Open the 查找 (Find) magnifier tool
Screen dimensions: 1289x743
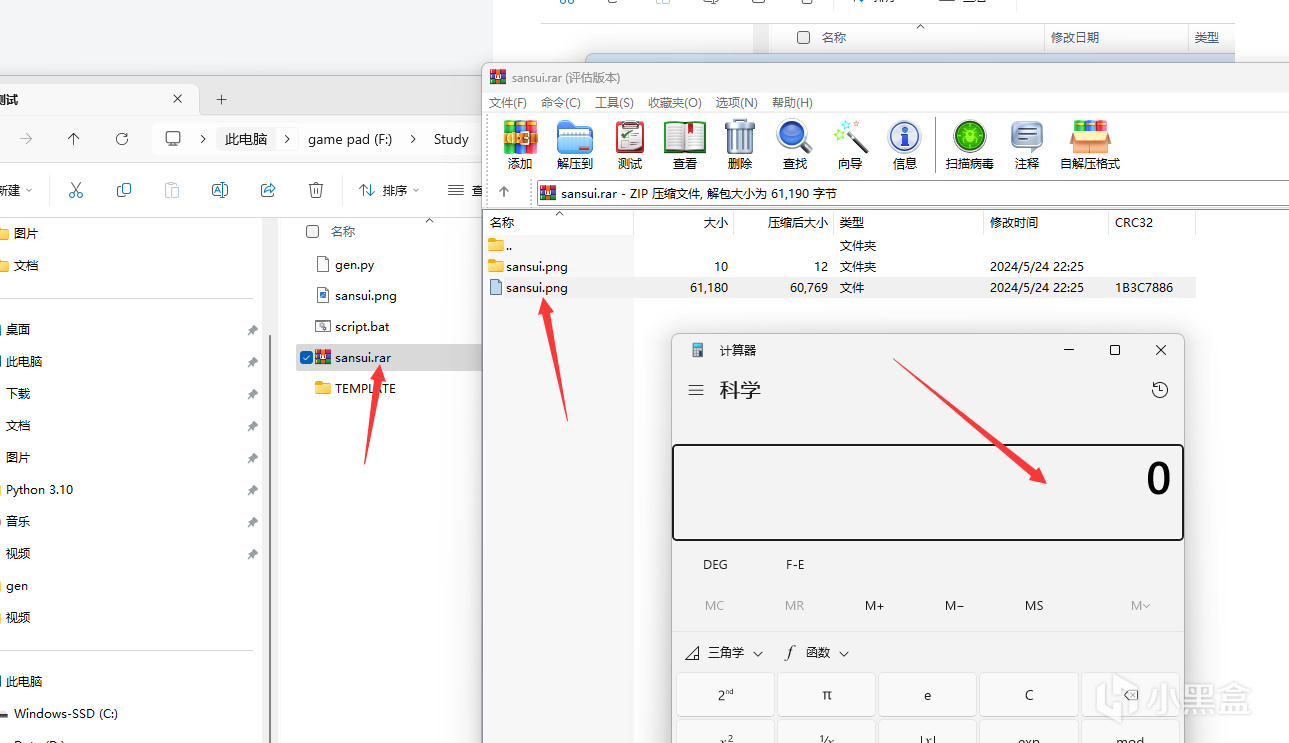coord(795,145)
